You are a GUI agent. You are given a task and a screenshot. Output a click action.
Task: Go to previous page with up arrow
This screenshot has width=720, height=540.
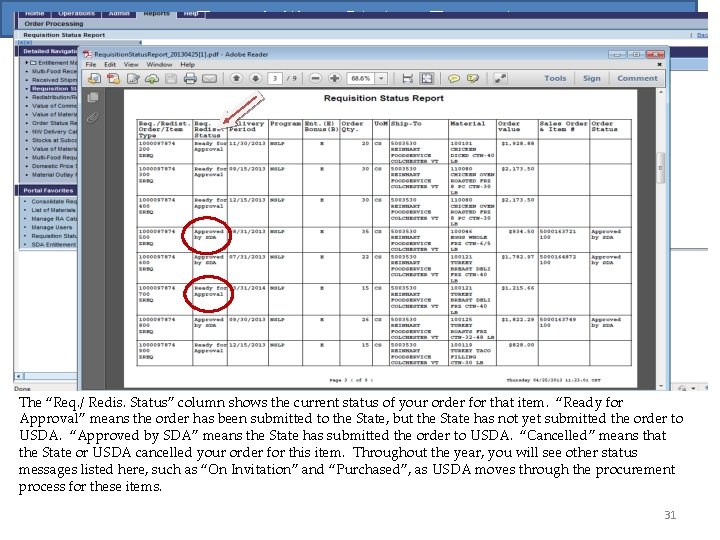coord(236,79)
